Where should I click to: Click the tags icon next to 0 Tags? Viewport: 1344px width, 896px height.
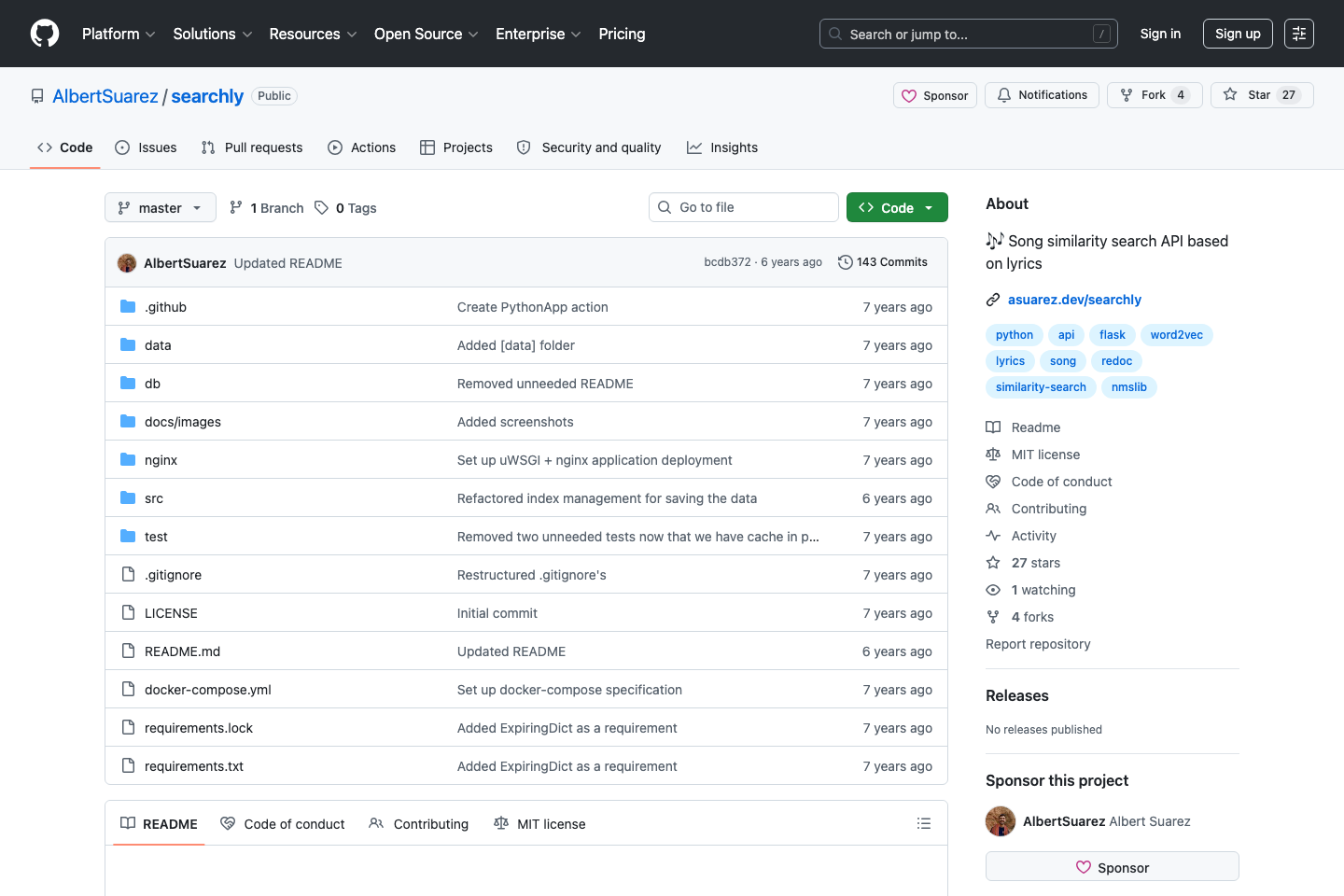[x=321, y=207]
